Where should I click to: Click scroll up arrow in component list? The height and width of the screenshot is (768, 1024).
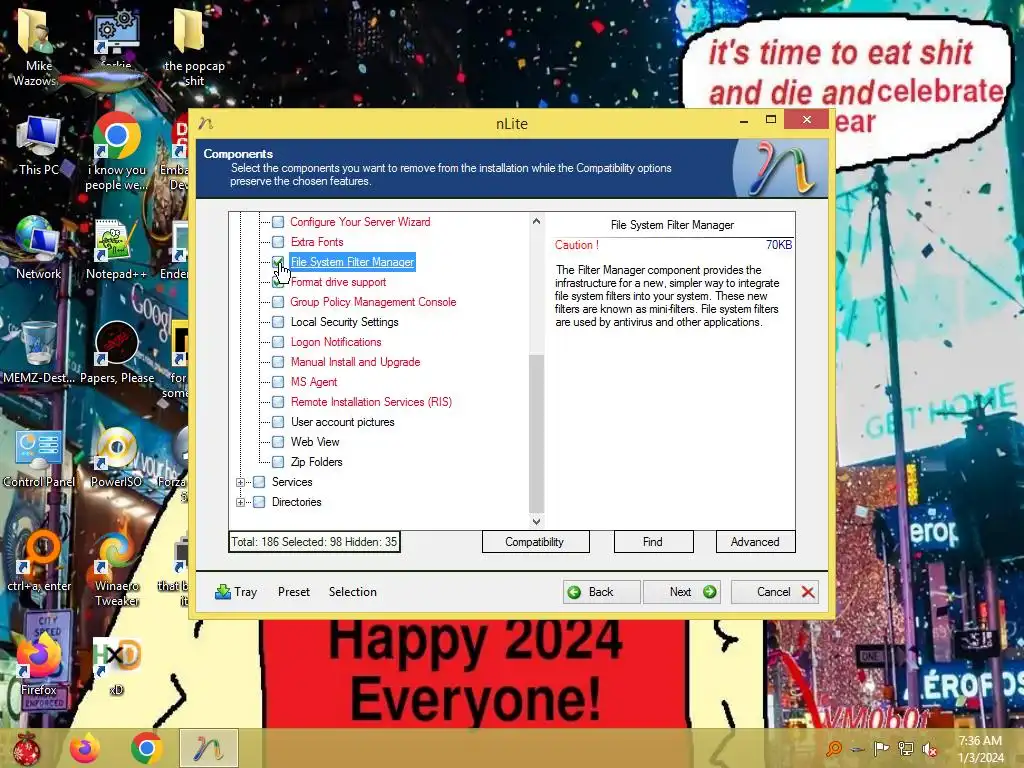(x=536, y=221)
